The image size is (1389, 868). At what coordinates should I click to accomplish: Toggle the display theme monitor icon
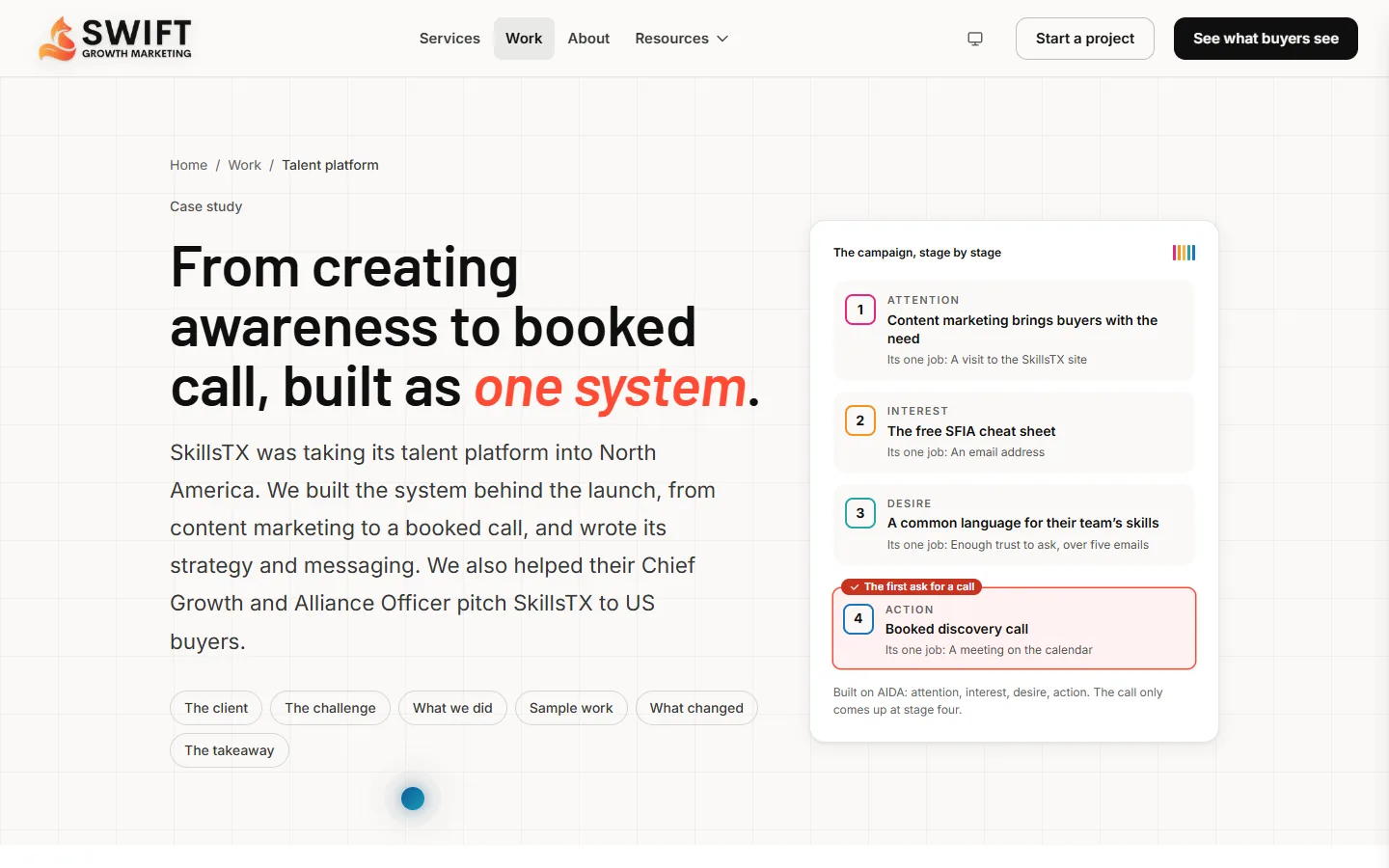pyautogui.click(x=975, y=39)
